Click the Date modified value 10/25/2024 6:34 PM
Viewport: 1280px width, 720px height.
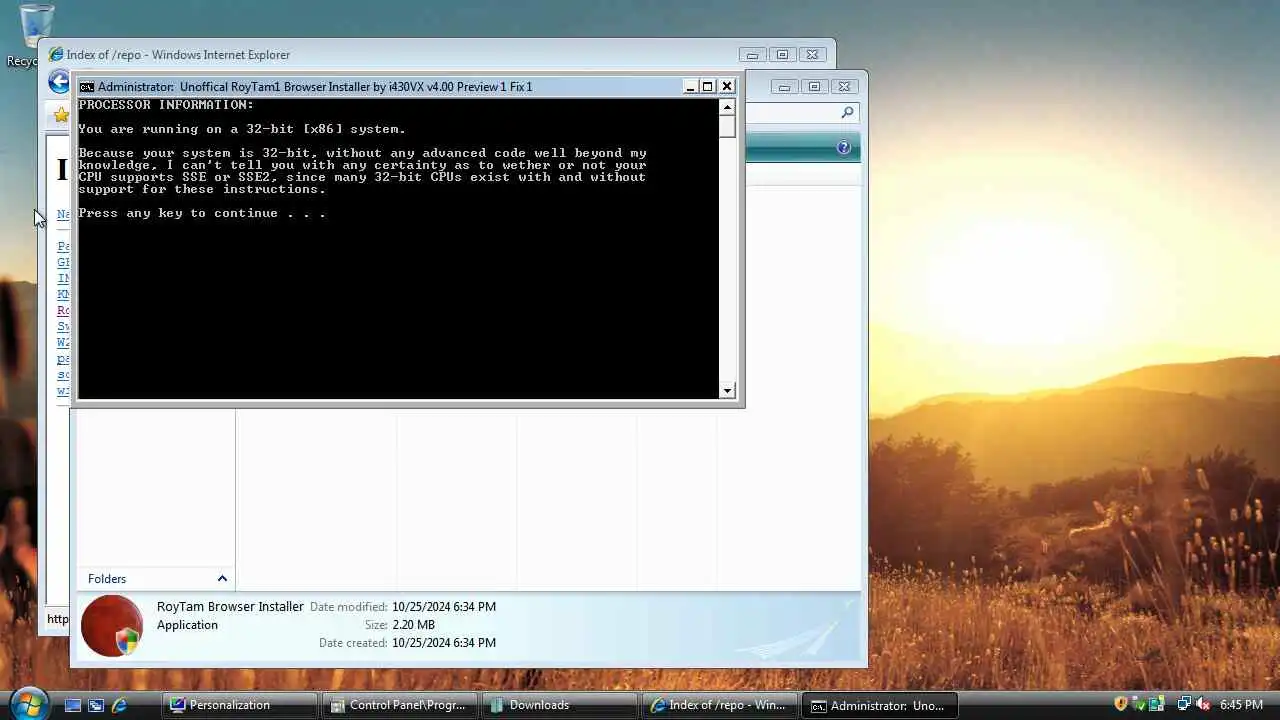pos(444,607)
